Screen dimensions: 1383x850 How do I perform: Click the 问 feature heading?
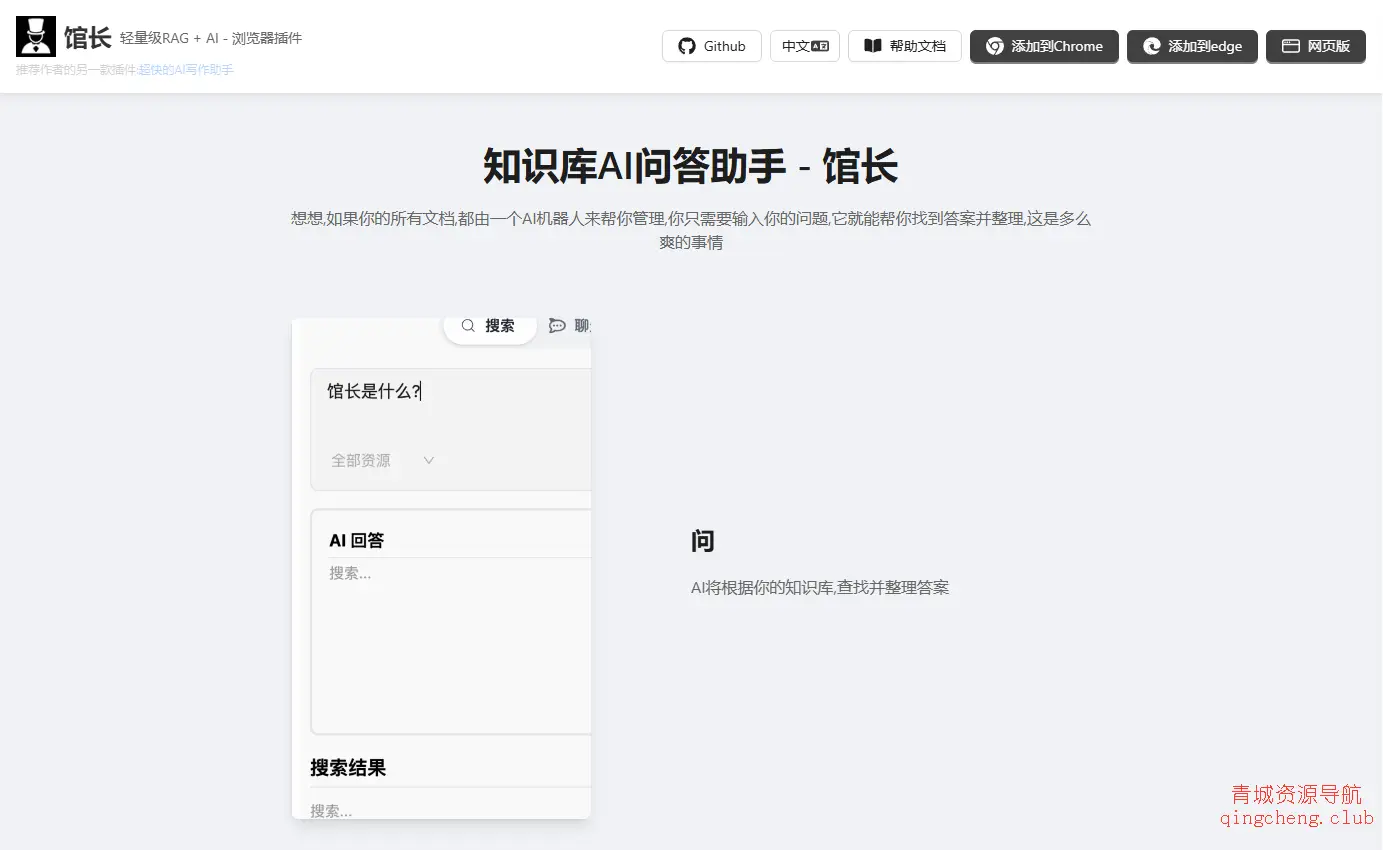pos(703,542)
